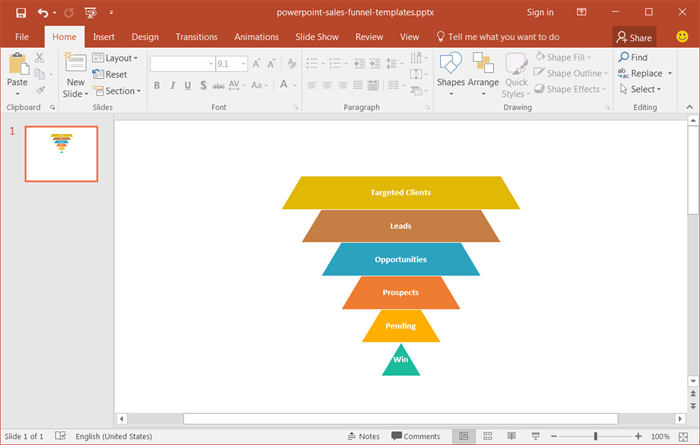700x445 pixels.
Task: Open the Arrange options
Action: (483, 72)
